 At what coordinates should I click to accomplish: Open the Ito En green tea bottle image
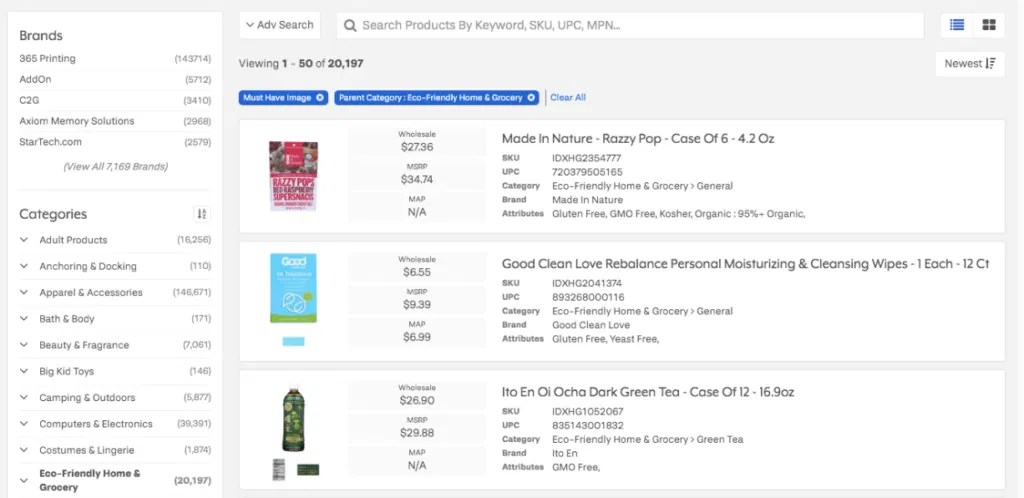point(293,418)
